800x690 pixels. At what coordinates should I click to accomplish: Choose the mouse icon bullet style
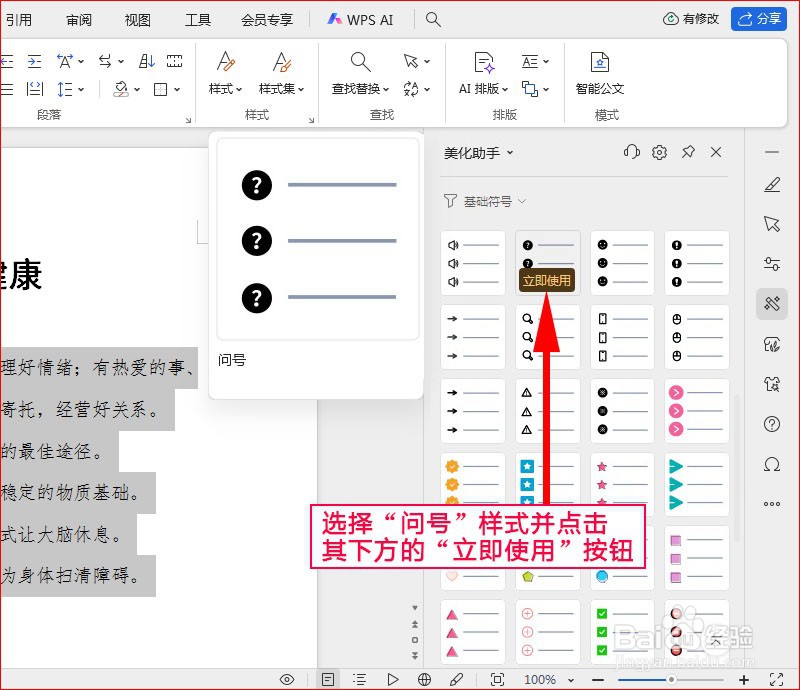point(696,337)
